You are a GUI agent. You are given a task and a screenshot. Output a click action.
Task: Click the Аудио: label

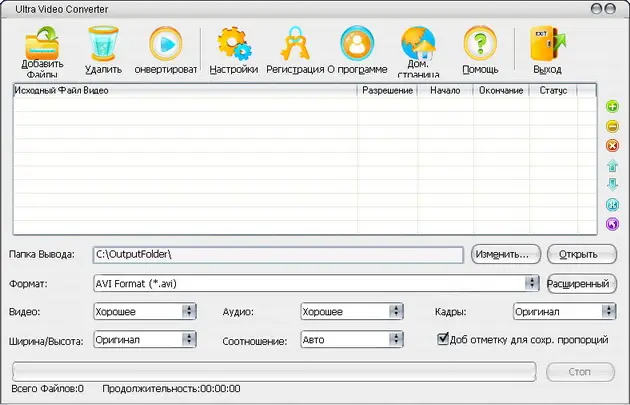(x=238, y=312)
